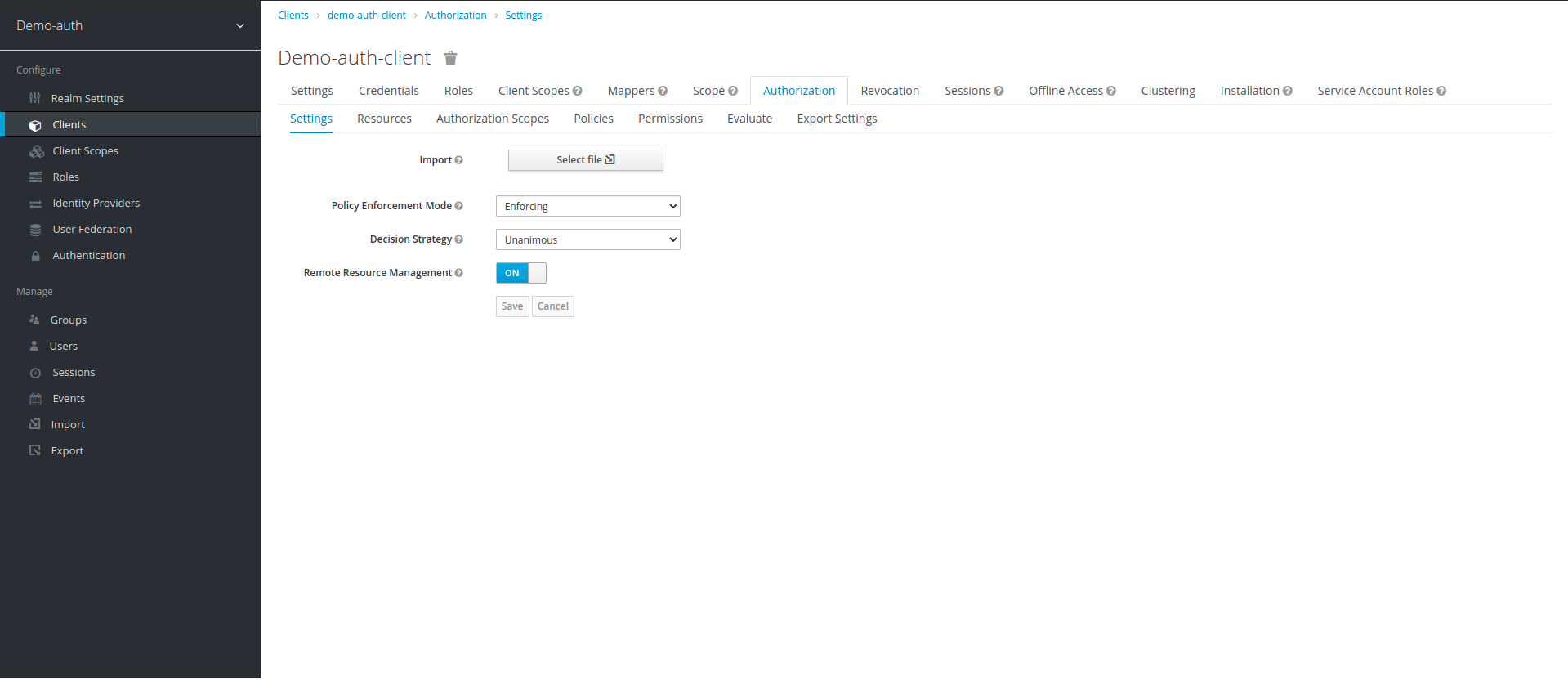Screen dimensions: 1568x680
Task: Click the demo-auth-client breadcrumb link
Action: tap(366, 16)
